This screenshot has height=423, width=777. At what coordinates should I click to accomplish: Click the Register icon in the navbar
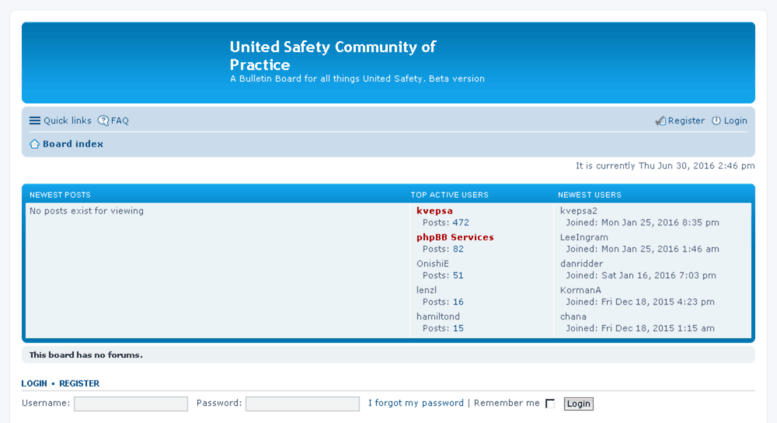(661, 120)
